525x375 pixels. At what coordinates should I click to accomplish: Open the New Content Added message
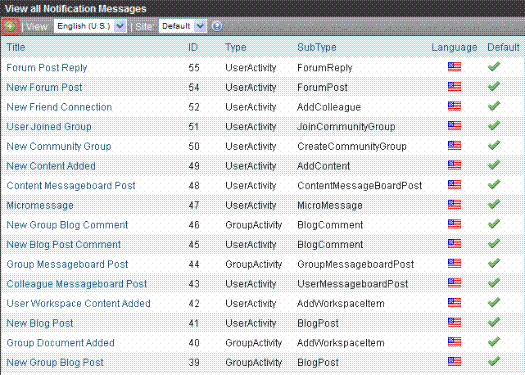pos(51,166)
